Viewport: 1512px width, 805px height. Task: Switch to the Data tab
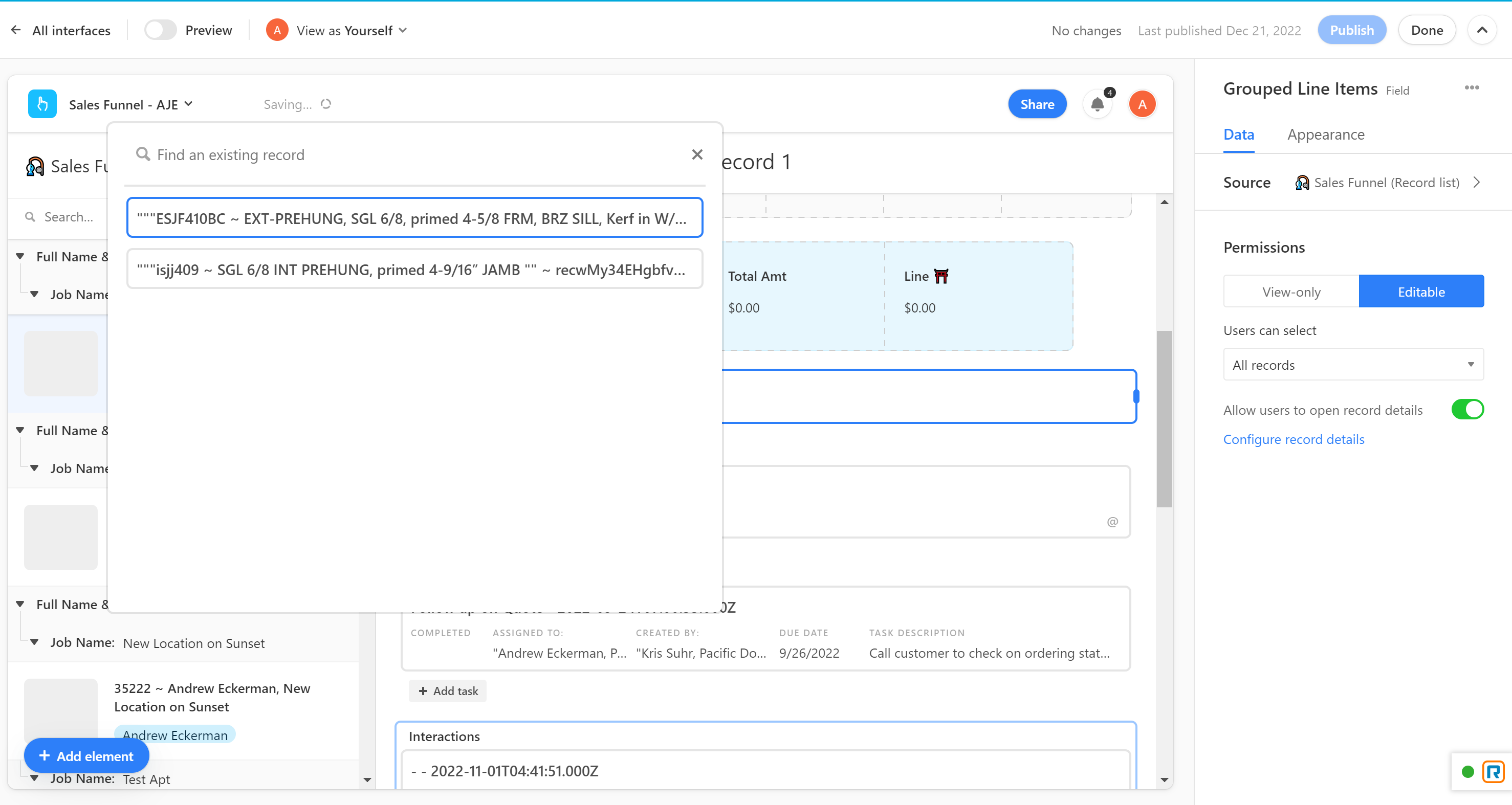pyautogui.click(x=1238, y=135)
